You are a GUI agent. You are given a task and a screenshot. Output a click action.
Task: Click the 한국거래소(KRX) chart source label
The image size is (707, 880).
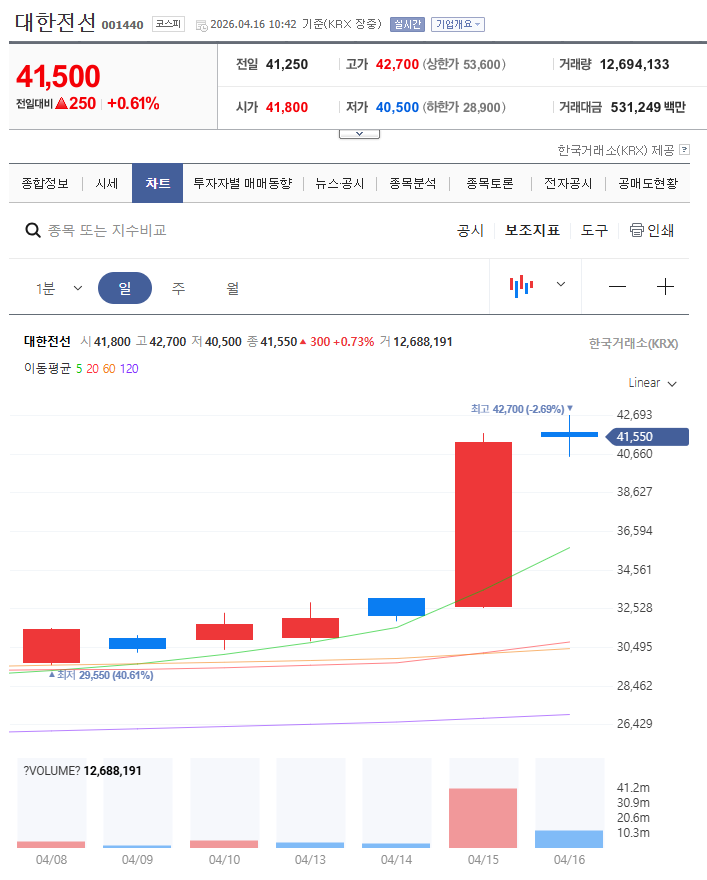[x=633, y=343]
